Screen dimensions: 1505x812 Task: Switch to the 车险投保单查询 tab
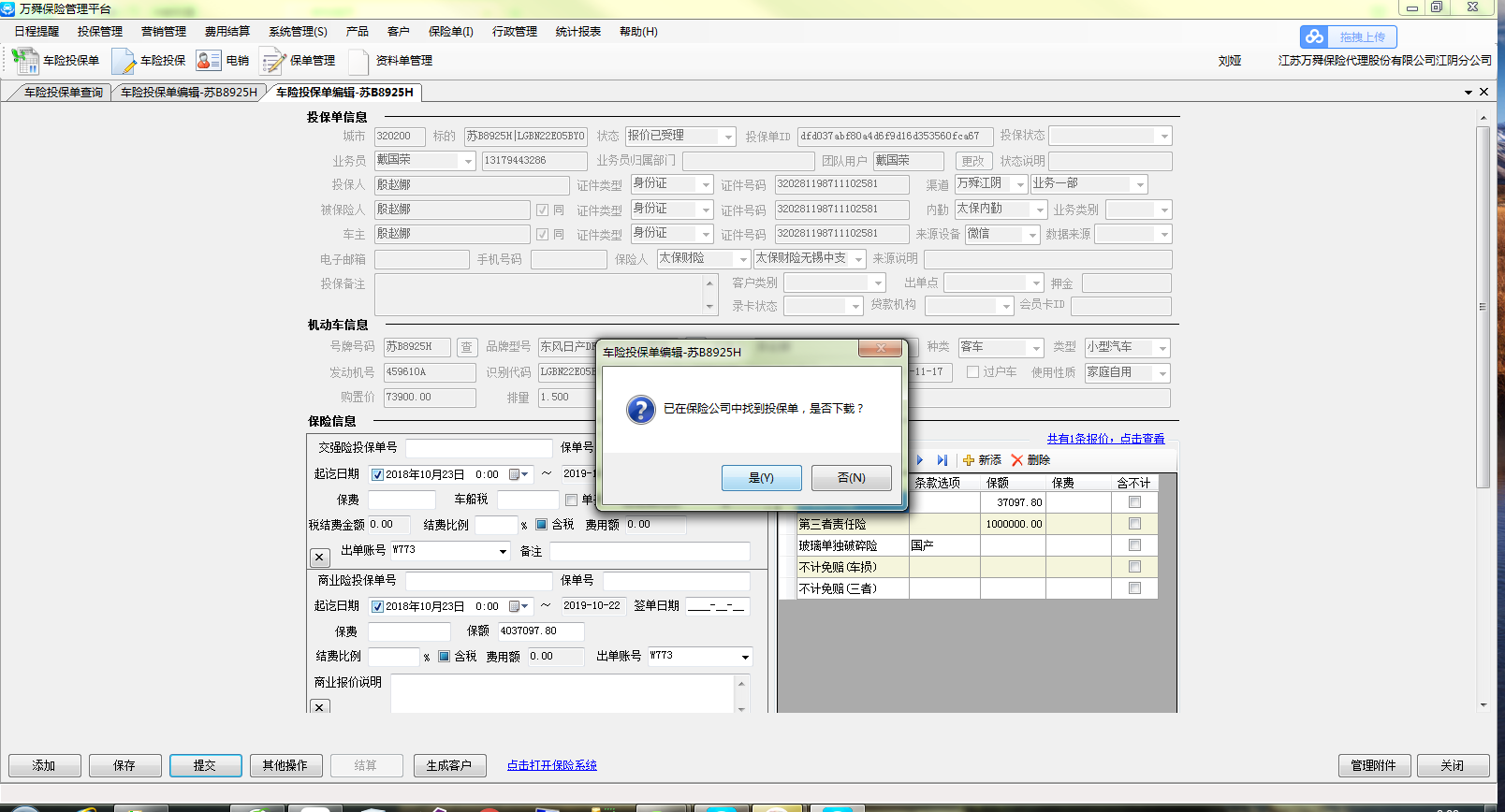click(x=63, y=93)
